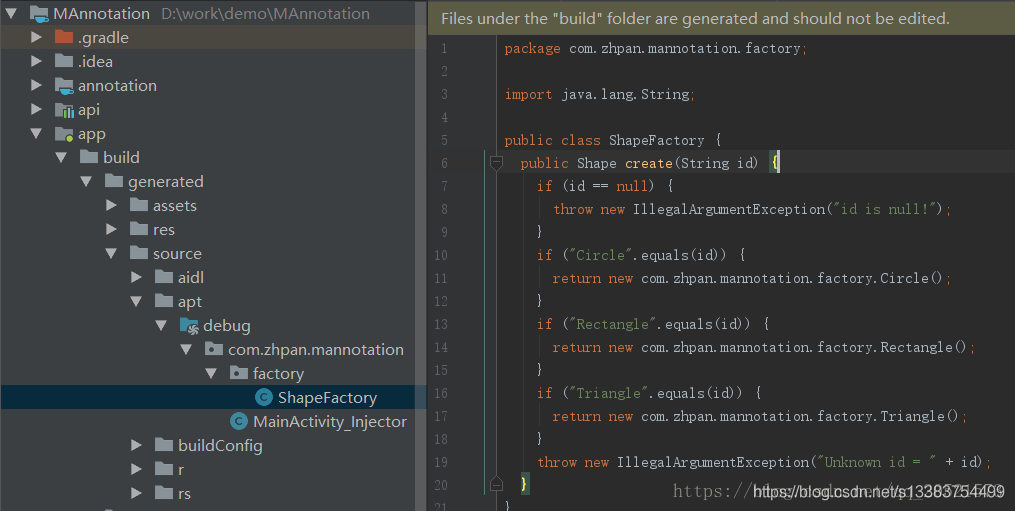Expand the aidl folder
The width and height of the screenshot is (1015, 511).
(x=136, y=277)
